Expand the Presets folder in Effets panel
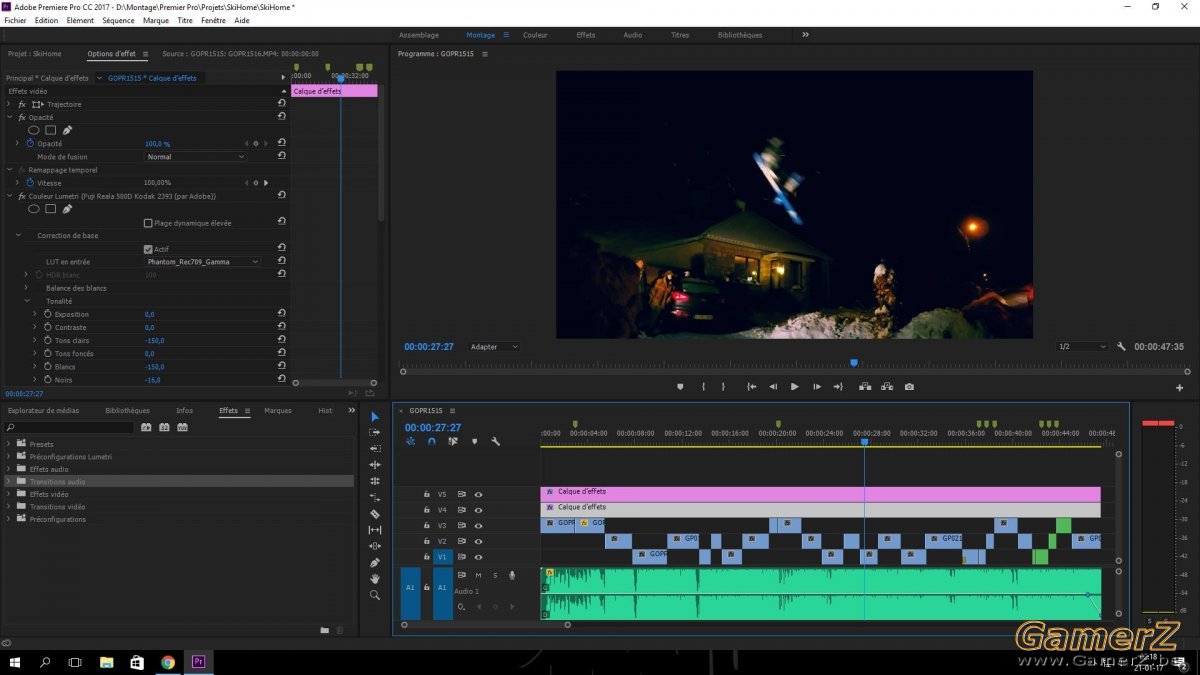 point(9,444)
